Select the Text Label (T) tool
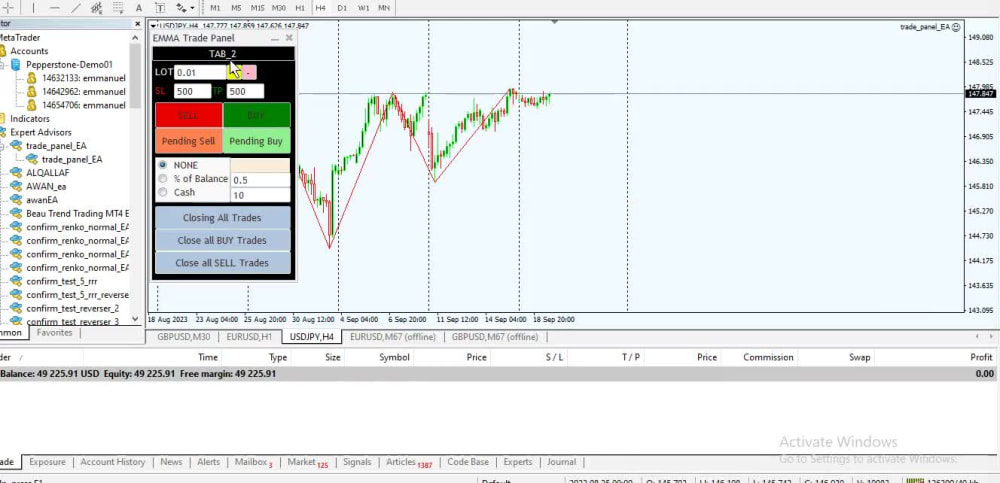 pyautogui.click(x=160, y=8)
